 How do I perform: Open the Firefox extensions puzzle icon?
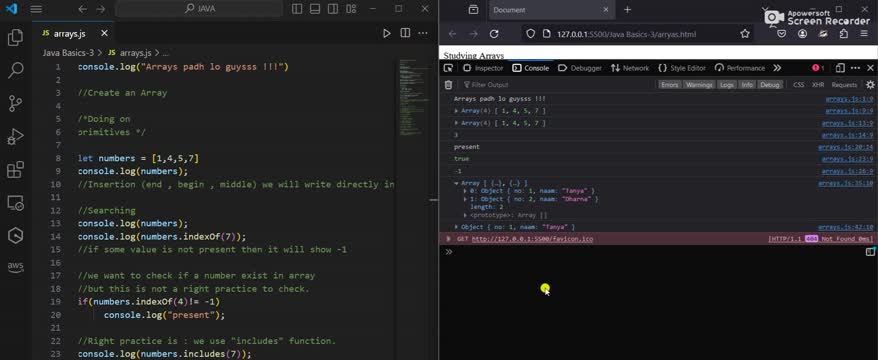(x=844, y=34)
